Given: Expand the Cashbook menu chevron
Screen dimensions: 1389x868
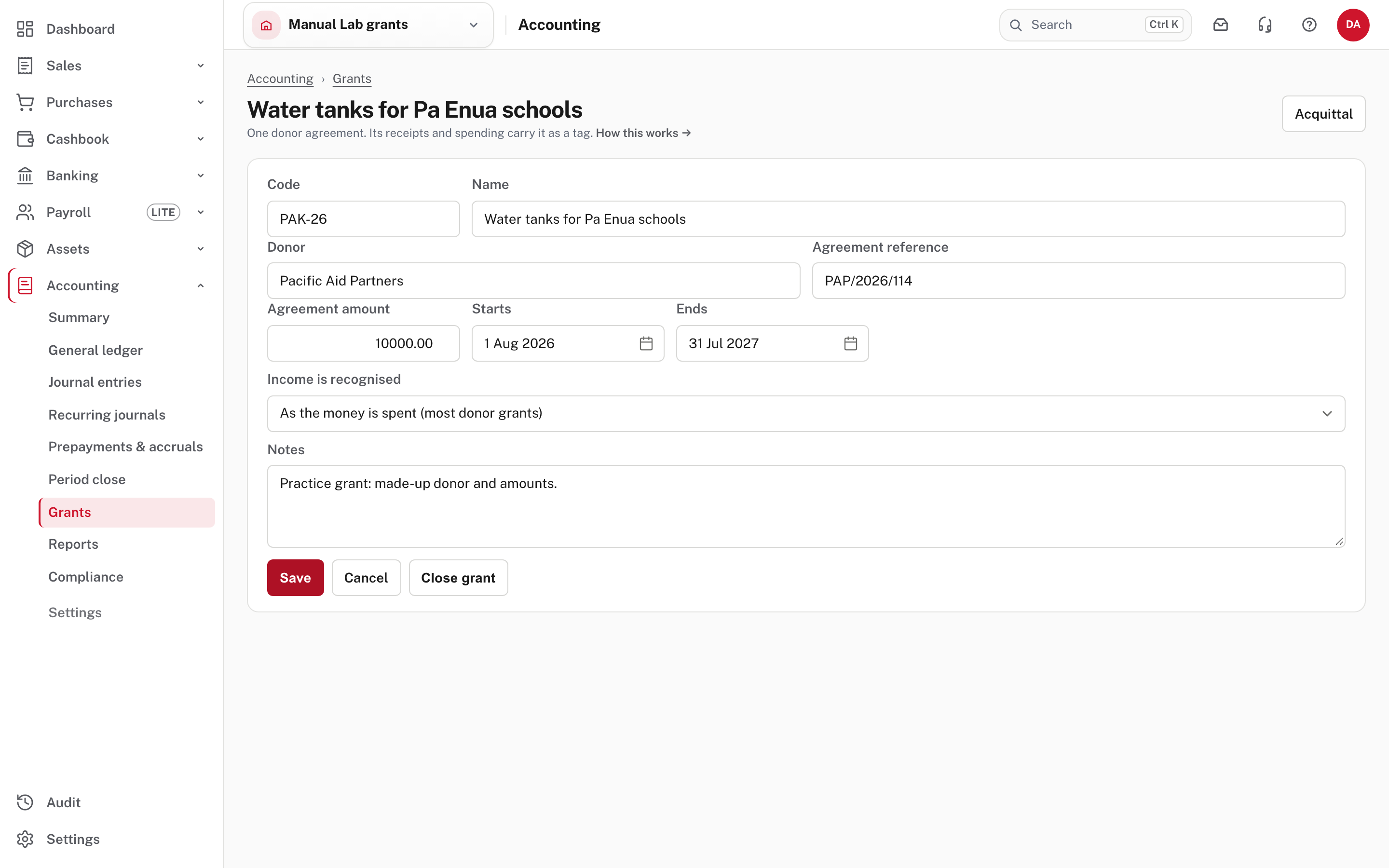Looking at the screenshot, I should click(x=200, y=139).
